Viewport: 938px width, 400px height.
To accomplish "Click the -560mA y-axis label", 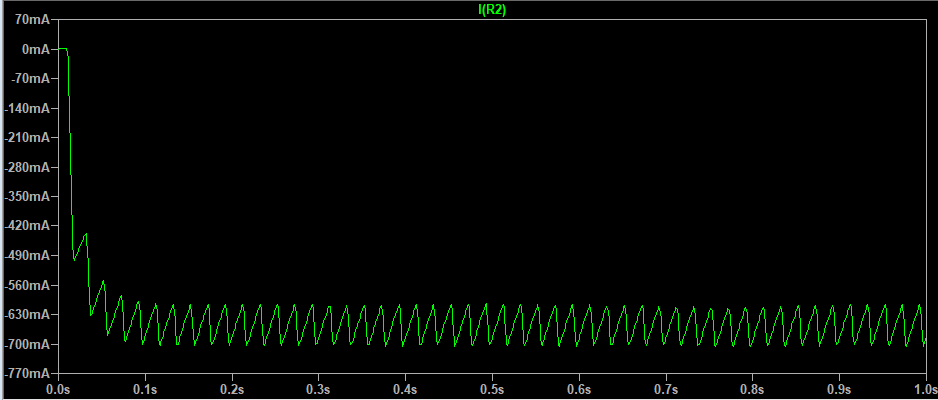I will (29, 286).
